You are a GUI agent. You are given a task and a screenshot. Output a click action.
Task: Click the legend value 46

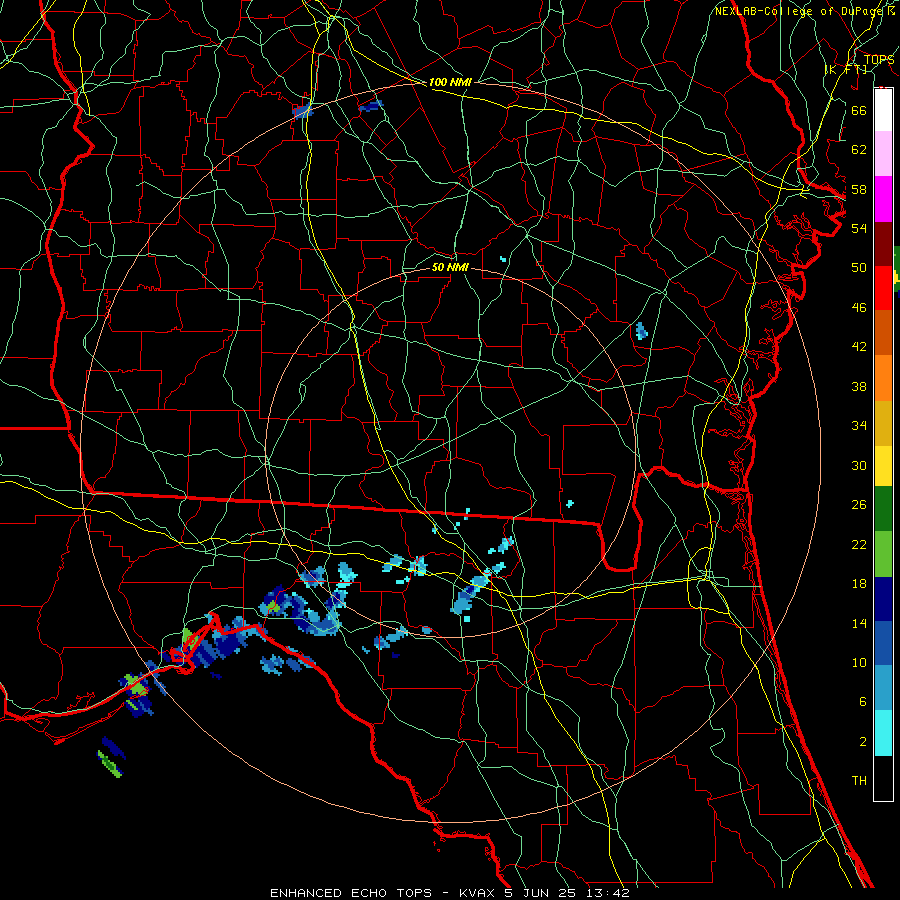(x=859, y=308)
